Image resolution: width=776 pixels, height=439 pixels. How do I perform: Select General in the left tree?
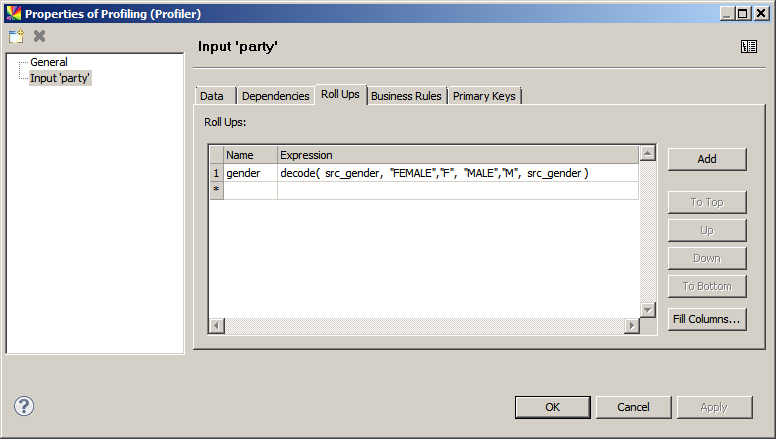pos(48,62)
